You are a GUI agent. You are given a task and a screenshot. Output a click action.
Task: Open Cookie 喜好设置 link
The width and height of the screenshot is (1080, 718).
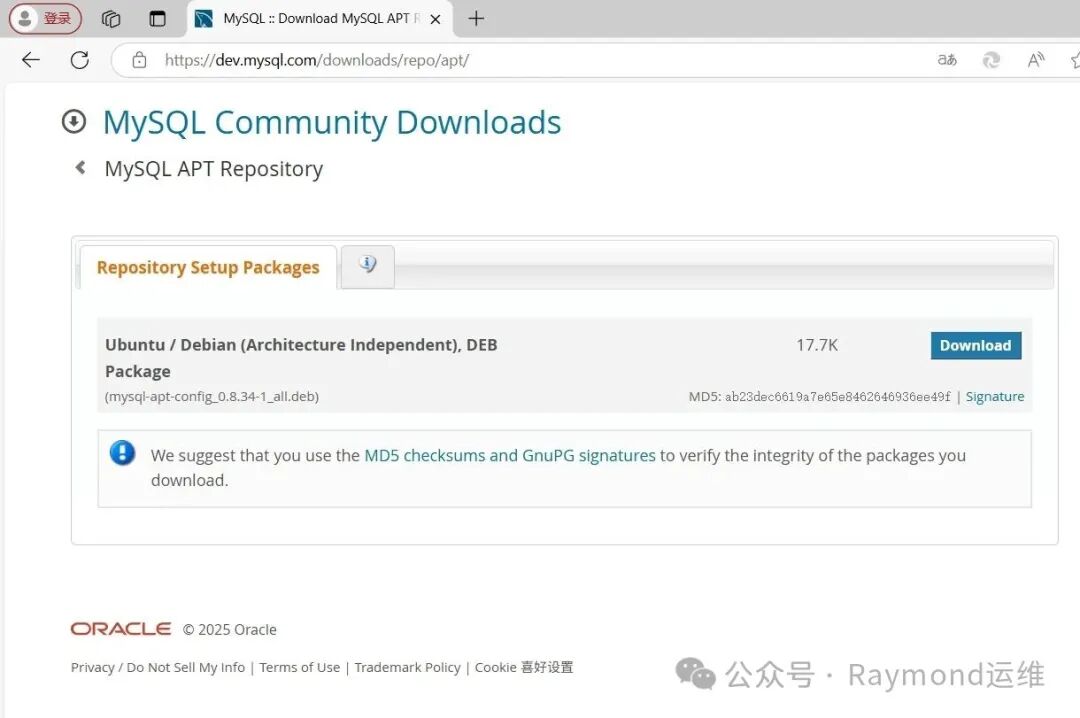[x=524, y=667]
